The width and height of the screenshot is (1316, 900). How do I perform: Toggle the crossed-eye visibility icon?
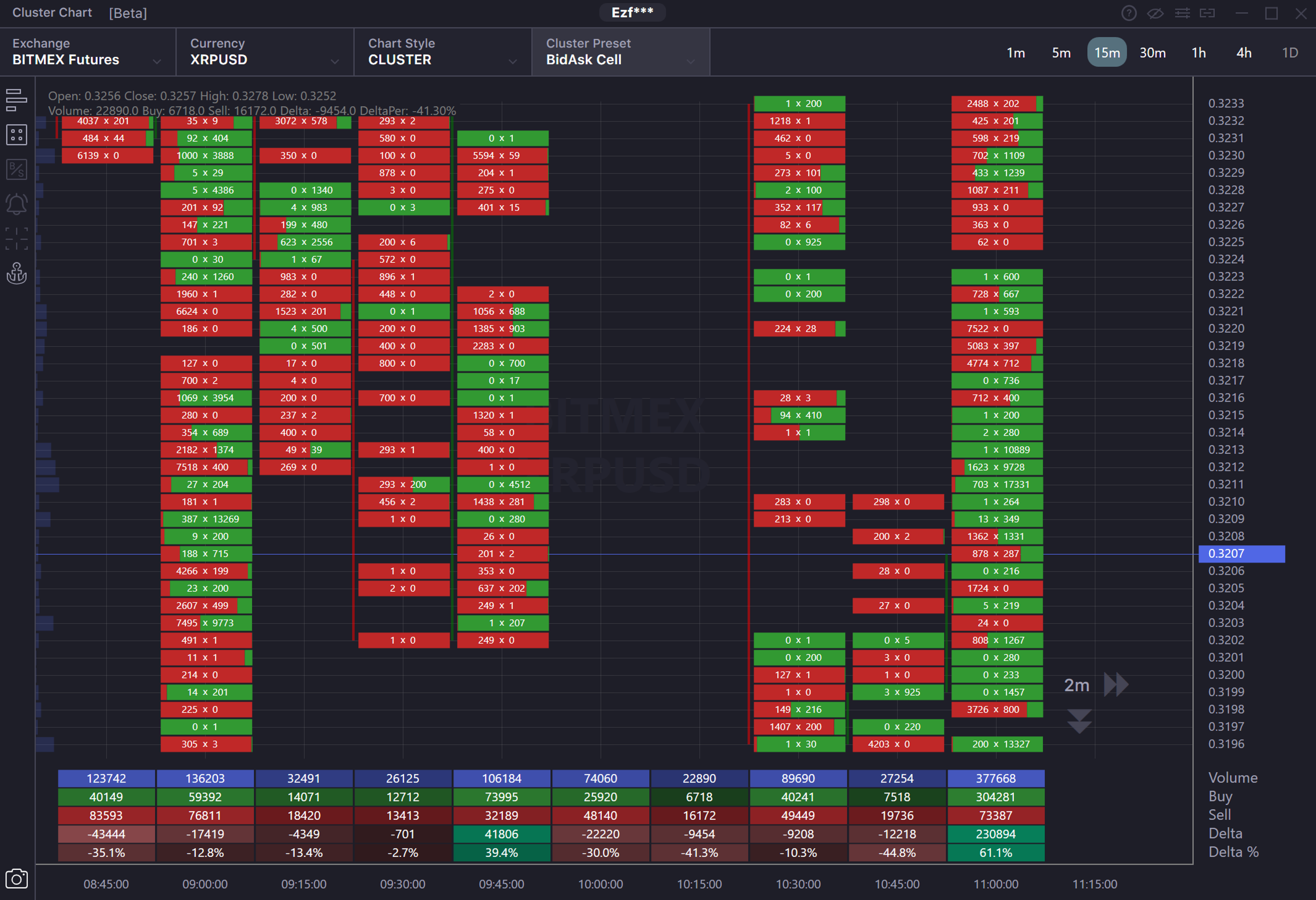1155,13
